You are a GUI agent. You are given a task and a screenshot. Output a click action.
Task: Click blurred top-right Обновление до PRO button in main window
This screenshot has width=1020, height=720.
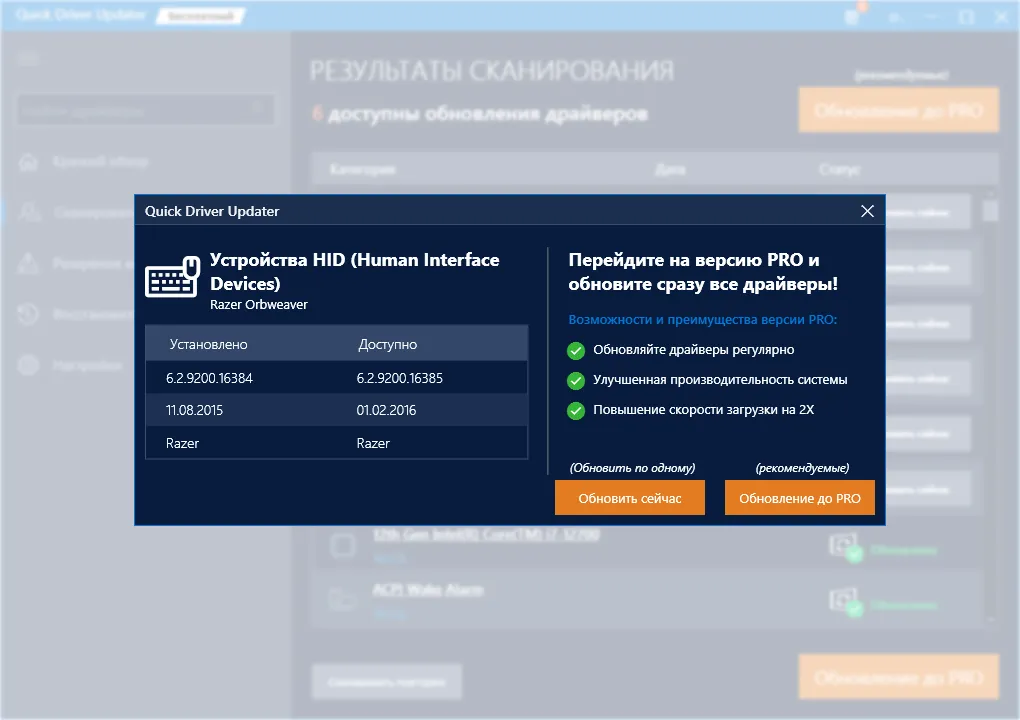898,111
